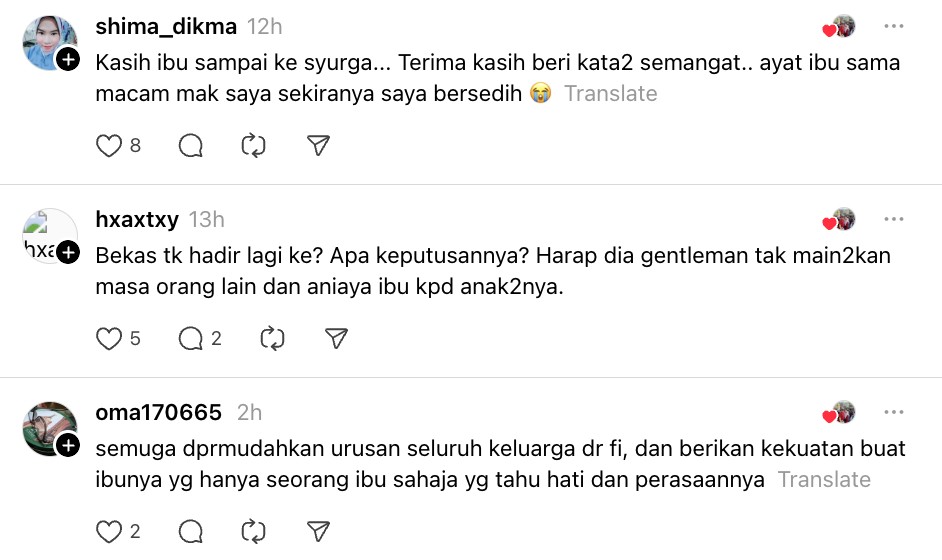Like shima_dikma's comment with heart icon
This screenshot has width=942, height=560.
pos(108,146)
